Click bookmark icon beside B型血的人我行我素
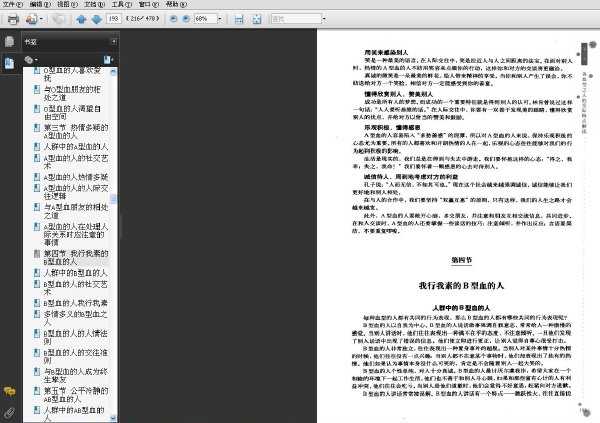 (x=37, y=303)
